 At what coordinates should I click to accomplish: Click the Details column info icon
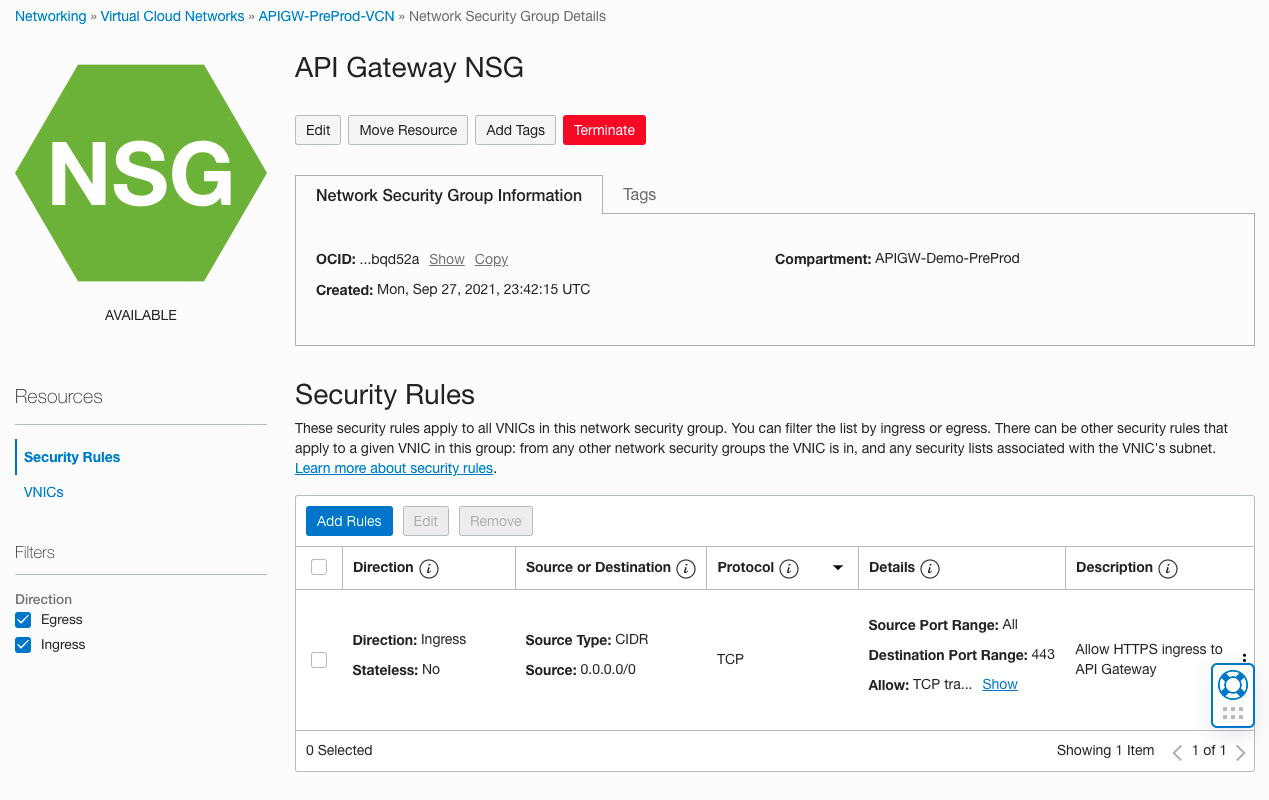pyautogui.click(x=931, y=568)
